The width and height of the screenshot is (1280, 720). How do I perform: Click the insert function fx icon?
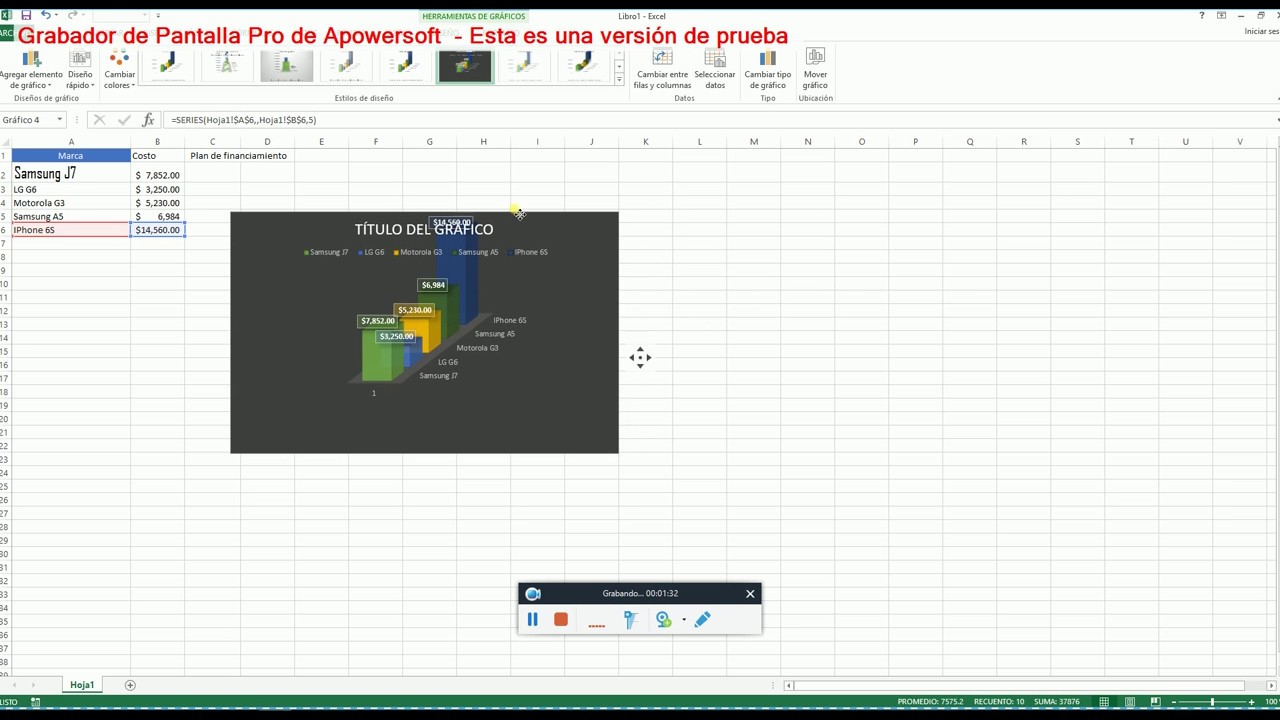148,120
